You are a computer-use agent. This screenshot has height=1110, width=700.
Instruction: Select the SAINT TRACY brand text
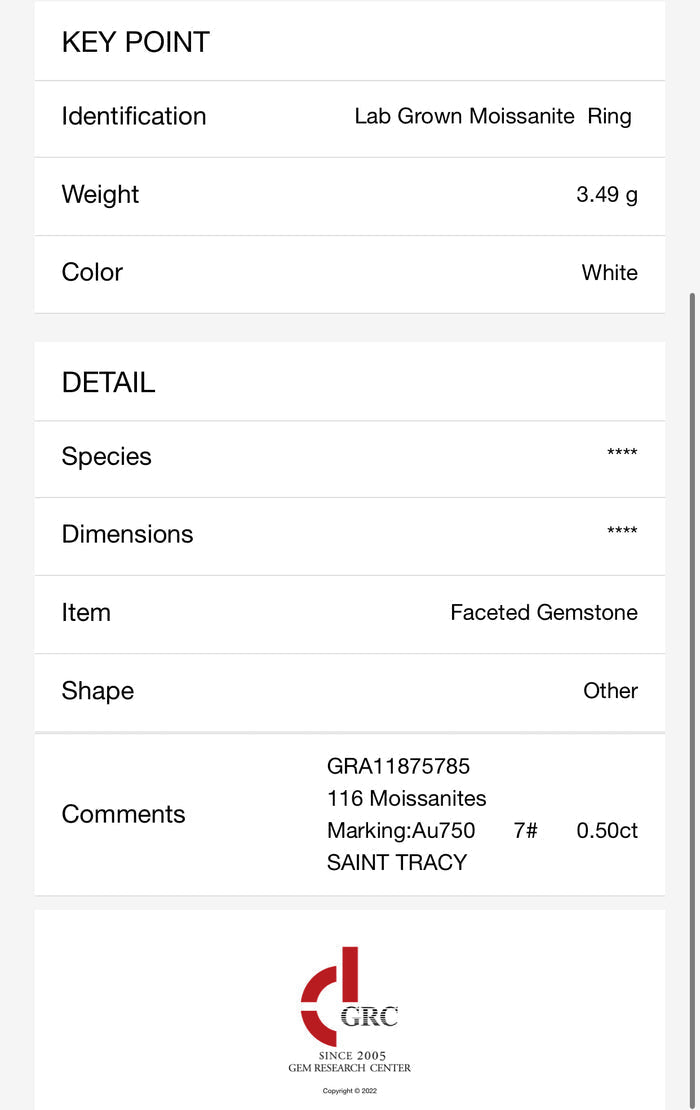click(x=396, y=862)
